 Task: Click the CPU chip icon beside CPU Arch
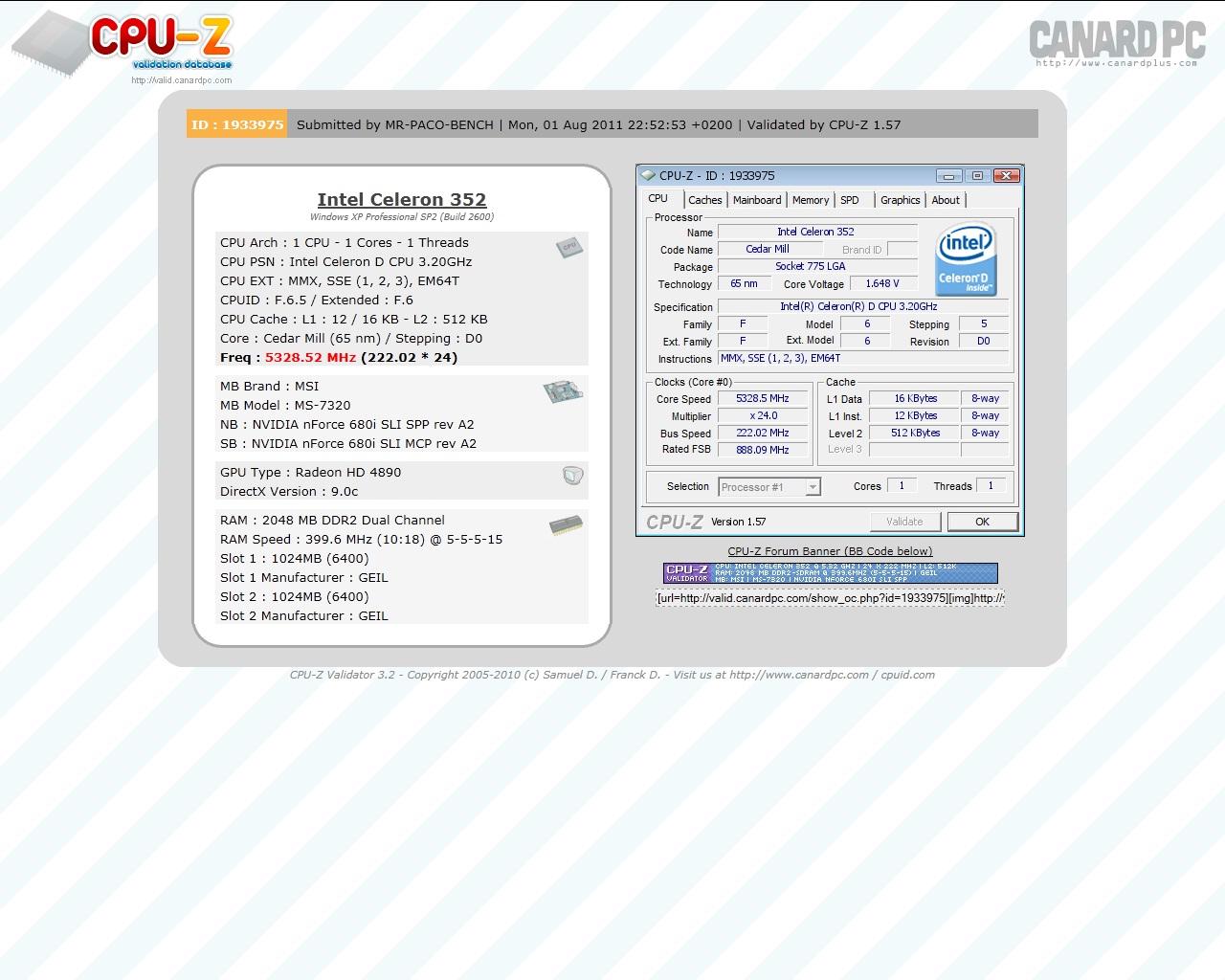[x=569, y=247]
